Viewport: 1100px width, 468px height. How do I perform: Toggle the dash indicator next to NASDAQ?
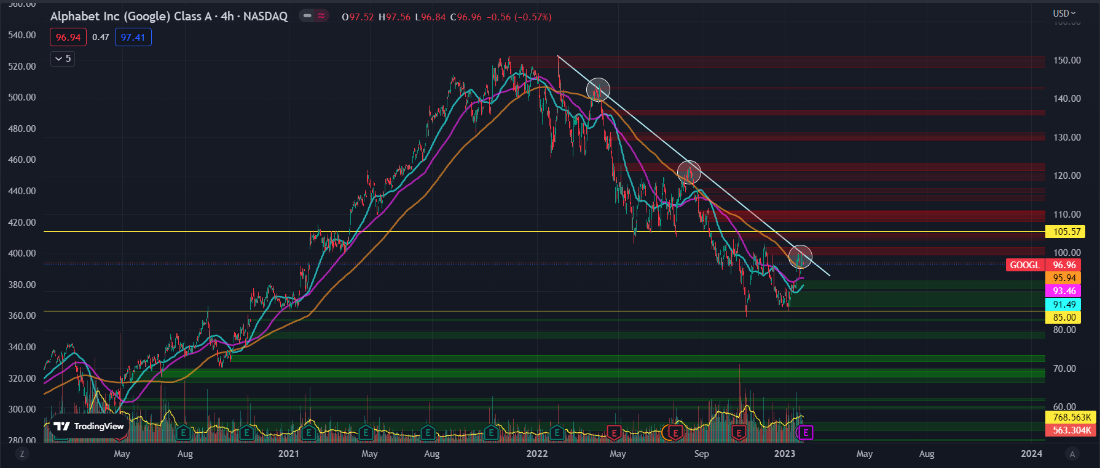point(307,17)
